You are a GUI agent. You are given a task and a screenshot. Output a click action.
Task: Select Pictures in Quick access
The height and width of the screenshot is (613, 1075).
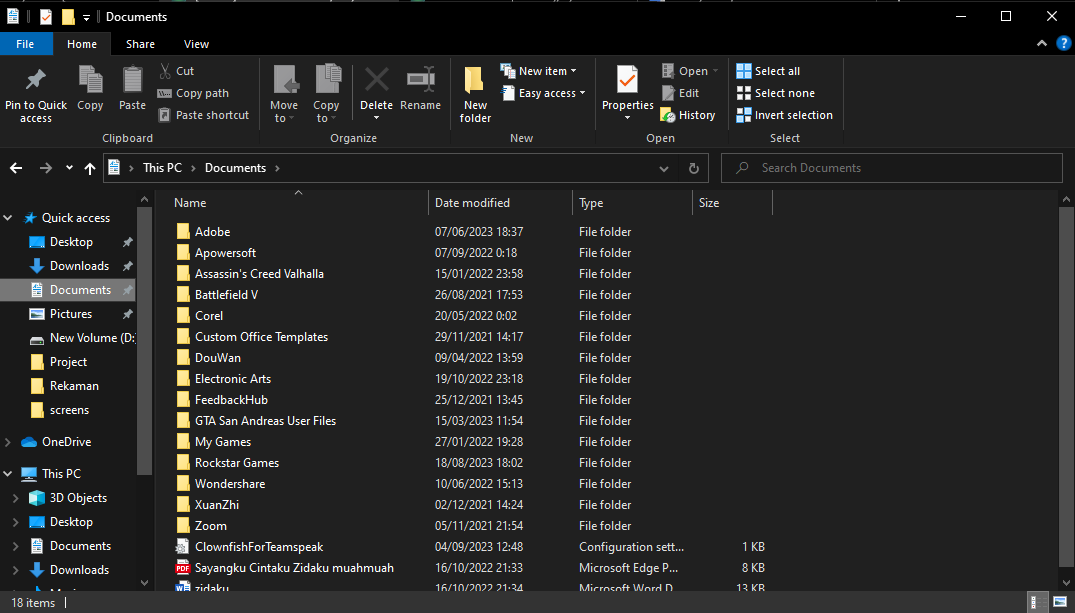[x=71, y=314]
